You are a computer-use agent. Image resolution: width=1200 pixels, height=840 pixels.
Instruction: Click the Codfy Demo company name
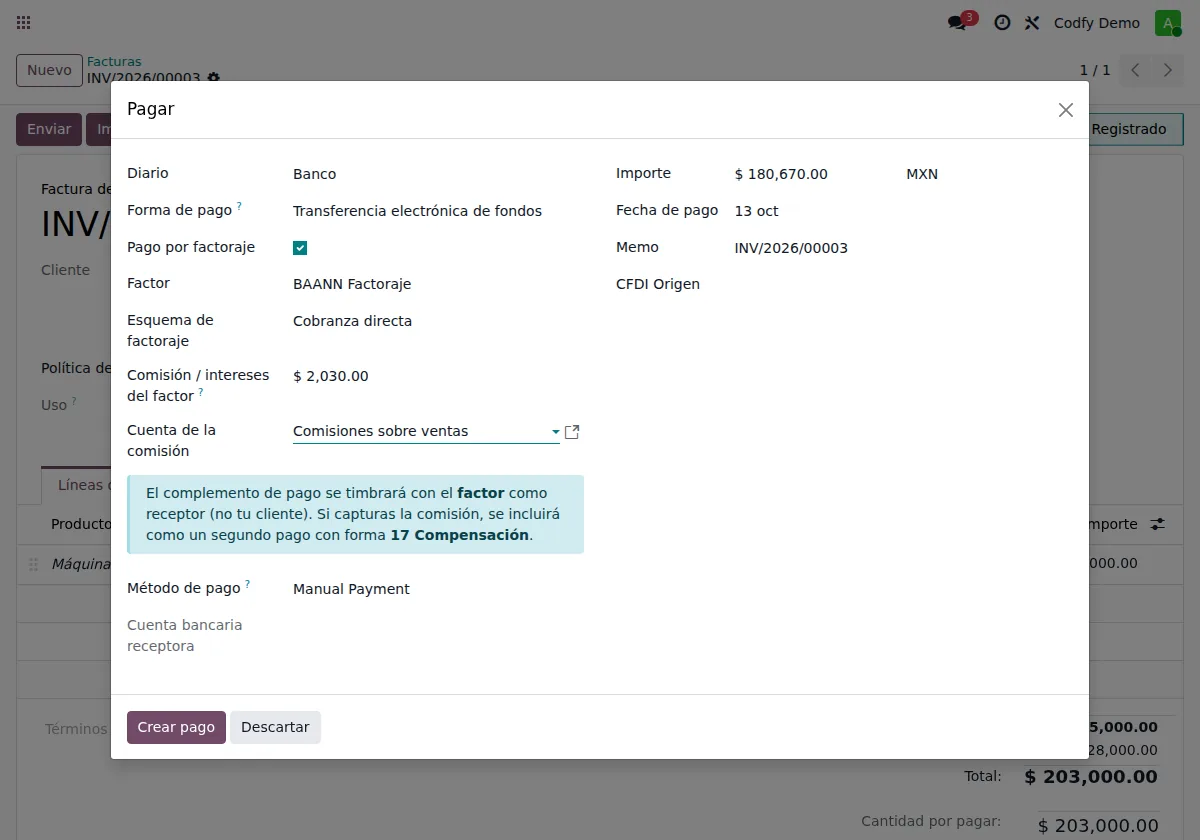point(1097,23)
